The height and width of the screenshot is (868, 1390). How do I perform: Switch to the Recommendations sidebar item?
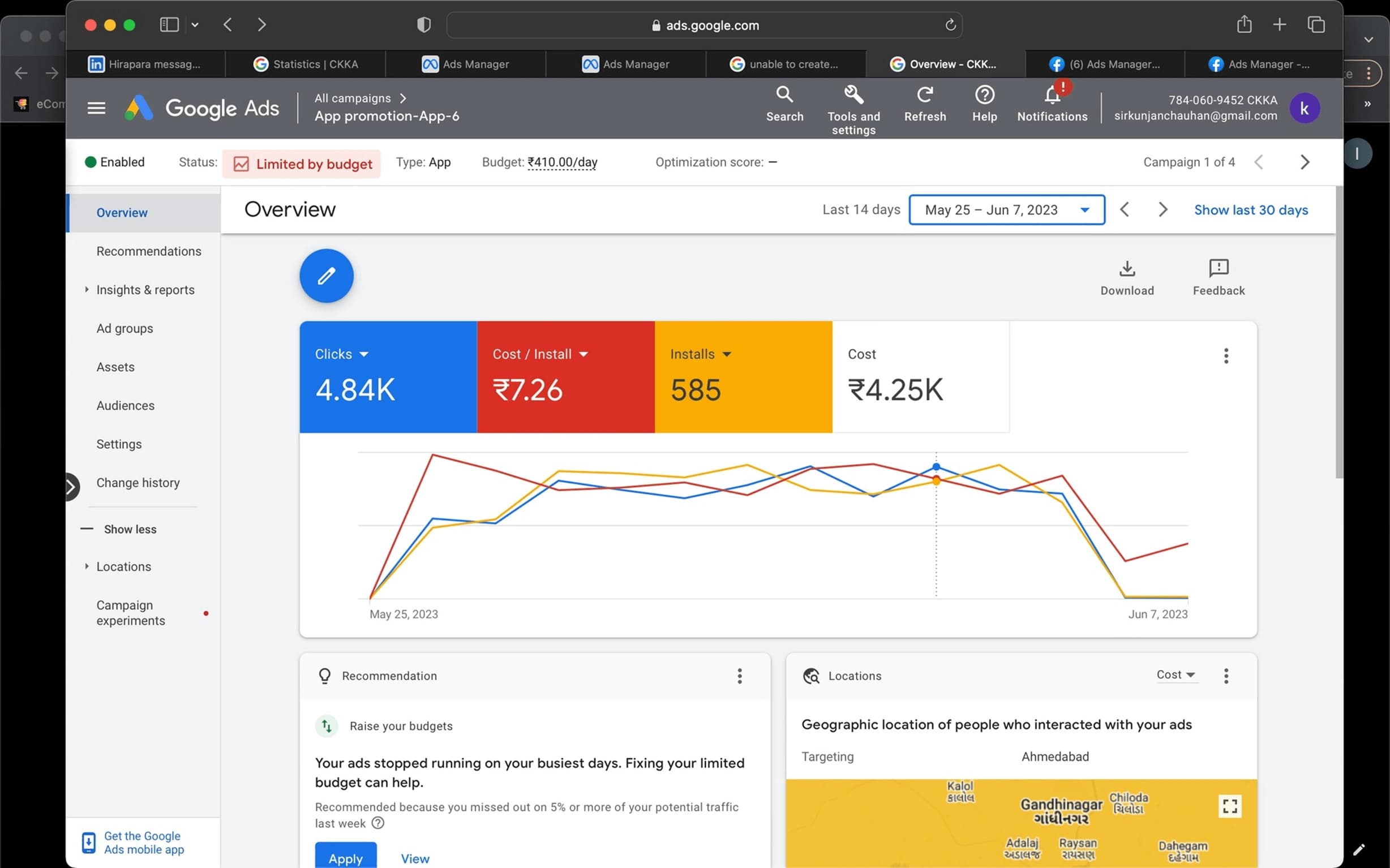pyautogui.click(x=149, y=251)
